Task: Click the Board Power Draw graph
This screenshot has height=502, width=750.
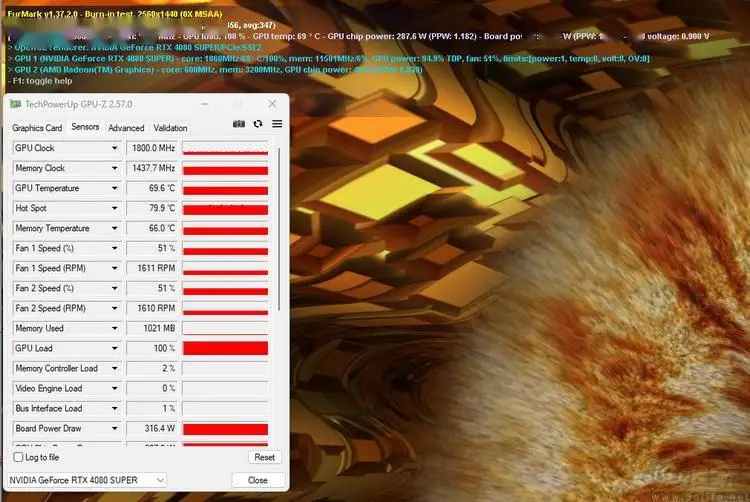Action: pyautogui.click(x=225, y=428)
